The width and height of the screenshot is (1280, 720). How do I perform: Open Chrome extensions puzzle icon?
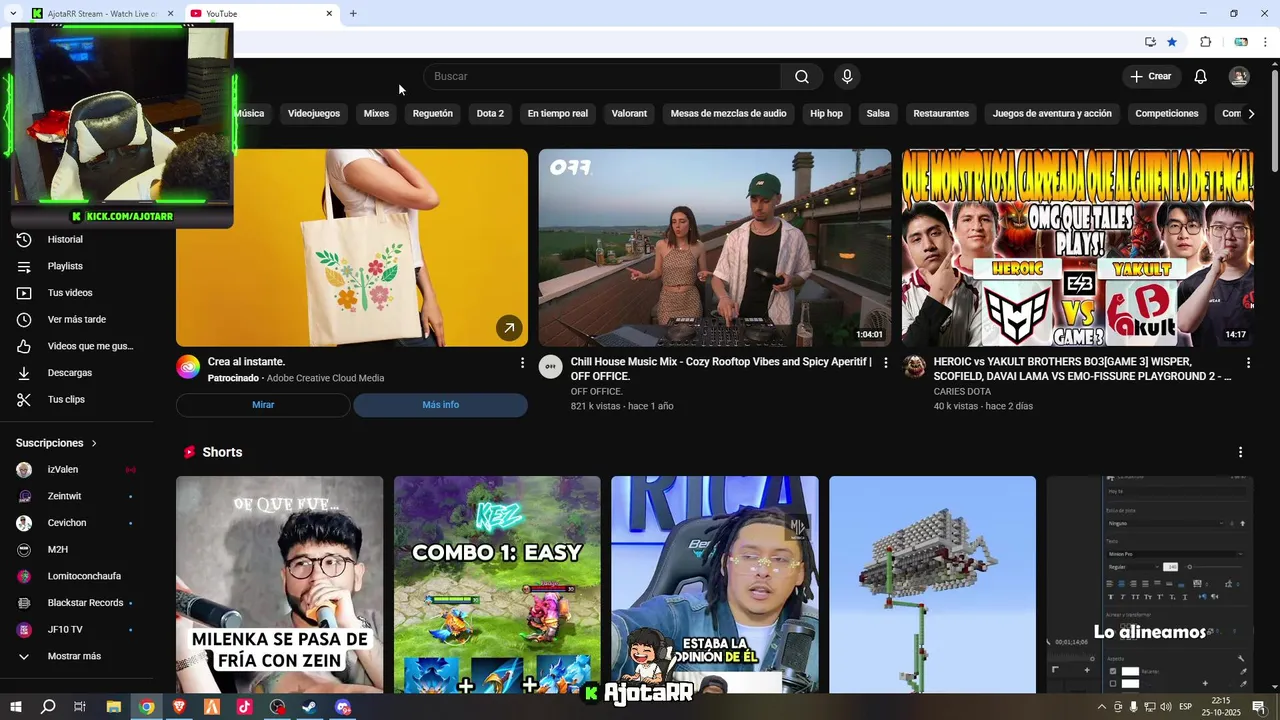pos(1205,42)
